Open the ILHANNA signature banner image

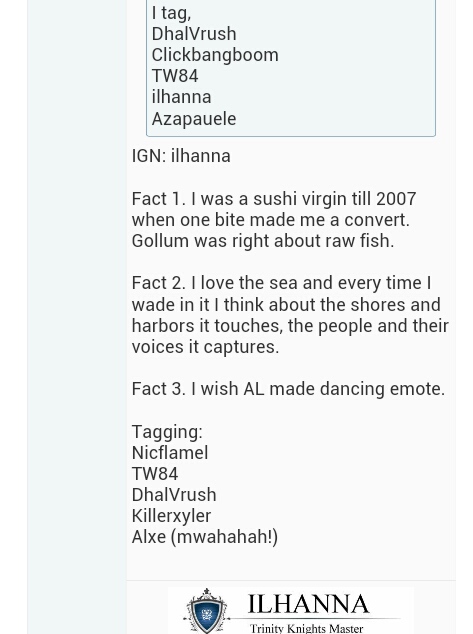(x=291, y=611)
